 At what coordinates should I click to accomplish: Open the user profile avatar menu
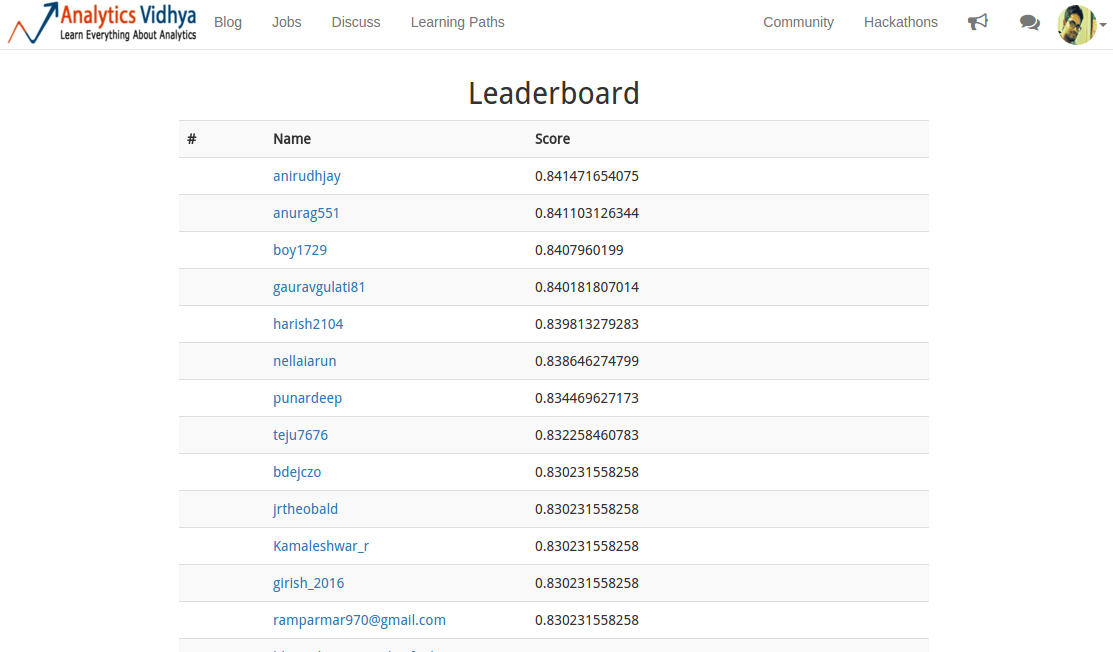click(x=1081, y=24)
